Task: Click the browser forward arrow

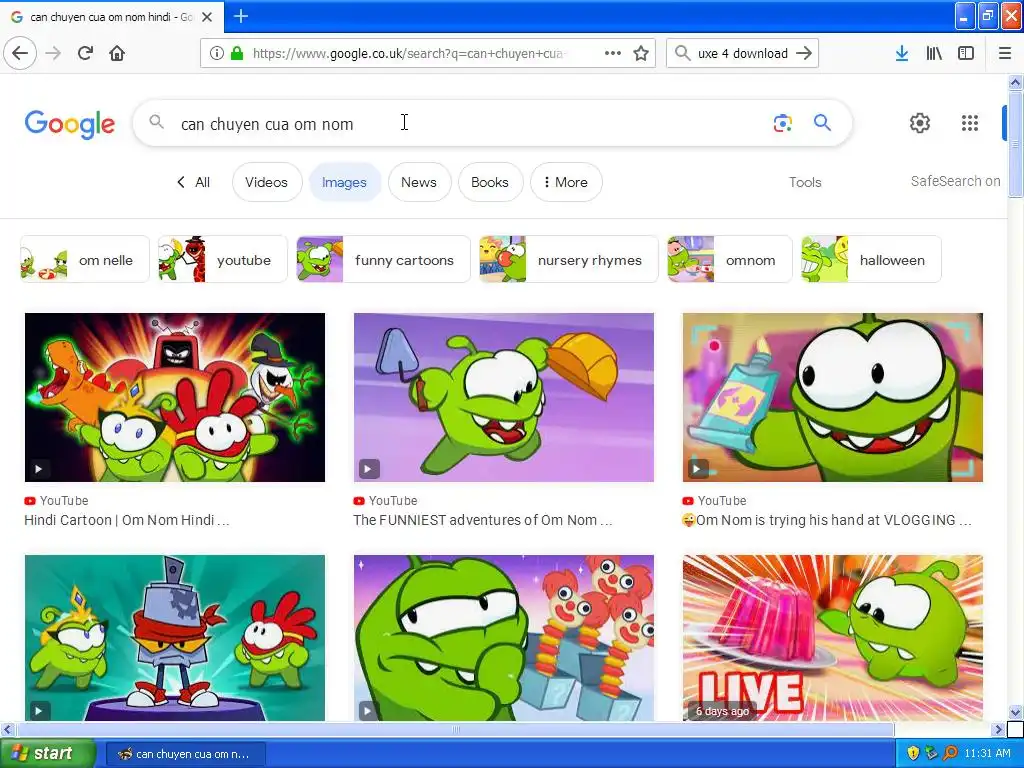Action: point(53,53)
